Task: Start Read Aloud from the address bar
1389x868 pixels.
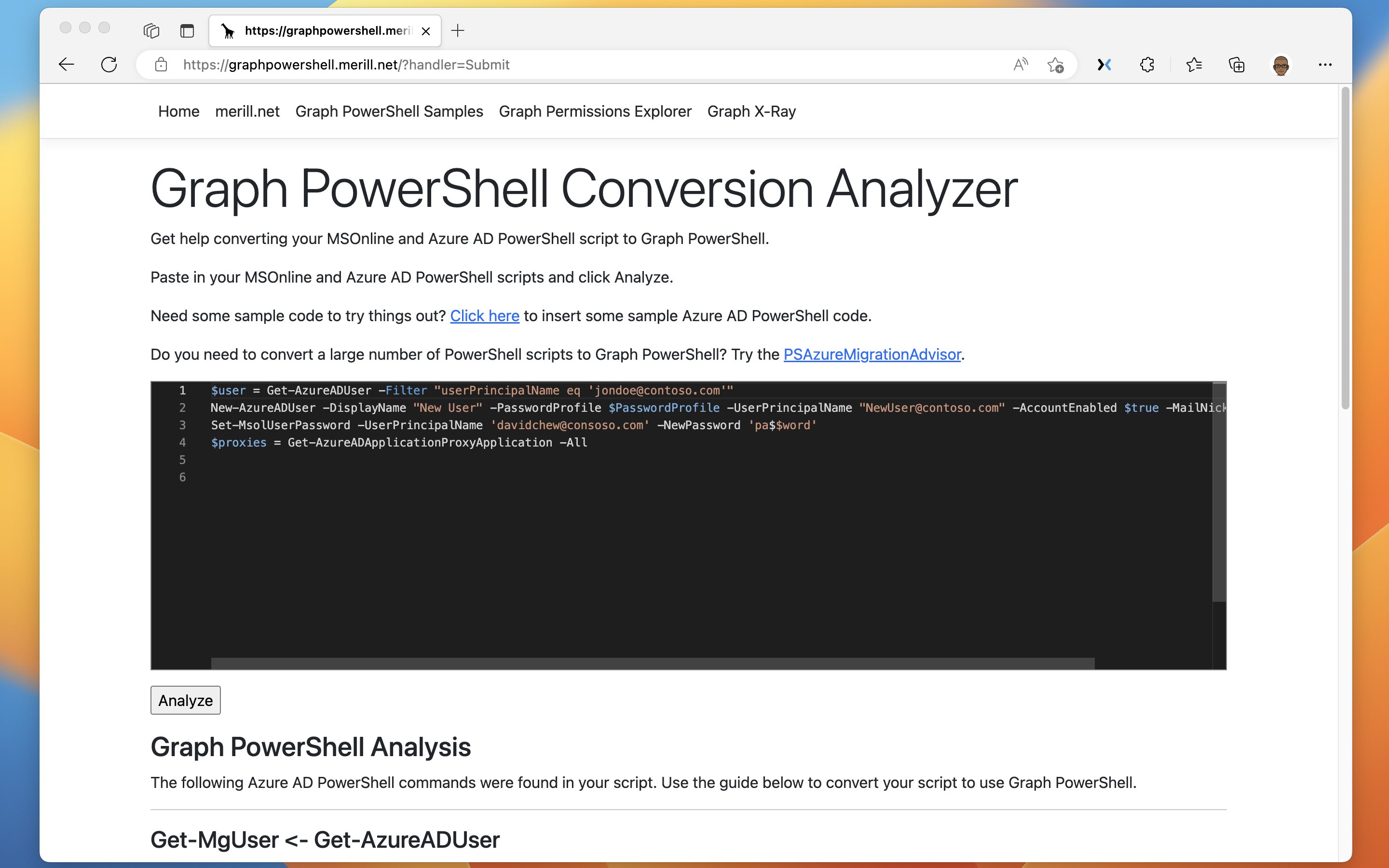Action: (1021, 64)
